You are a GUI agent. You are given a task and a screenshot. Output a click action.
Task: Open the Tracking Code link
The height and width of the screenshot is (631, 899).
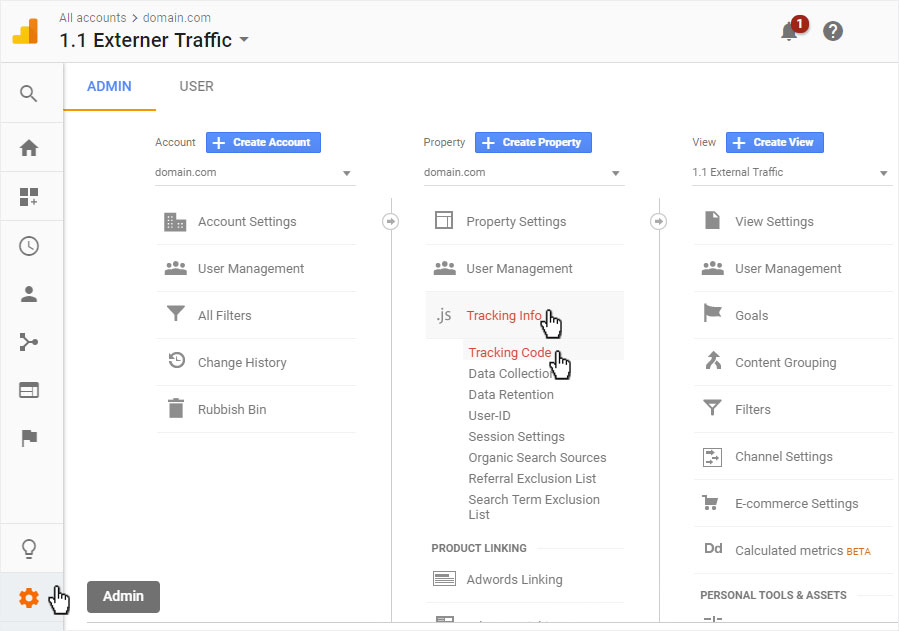point(510,352)
